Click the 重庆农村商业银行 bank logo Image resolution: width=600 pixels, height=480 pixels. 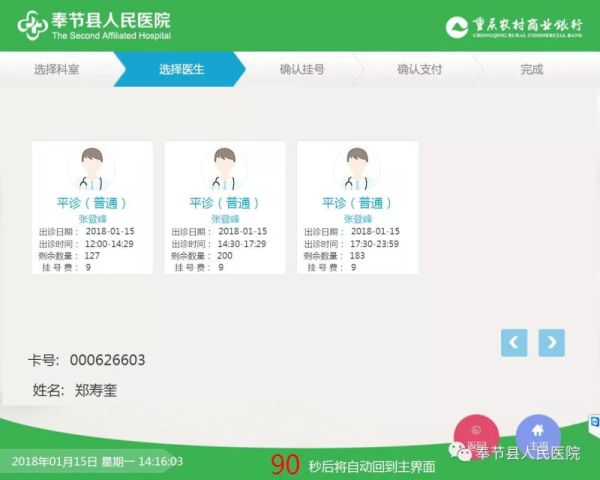coord(514,27)
